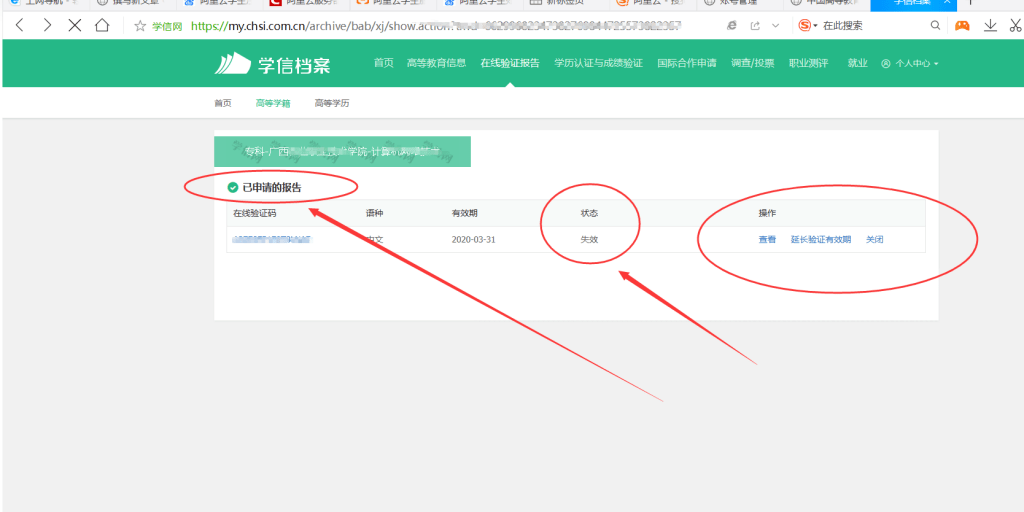Click the magnifier search icon
Viewport: 1024px width, 512px height.
pyautogui.click(x=936, y=26)
